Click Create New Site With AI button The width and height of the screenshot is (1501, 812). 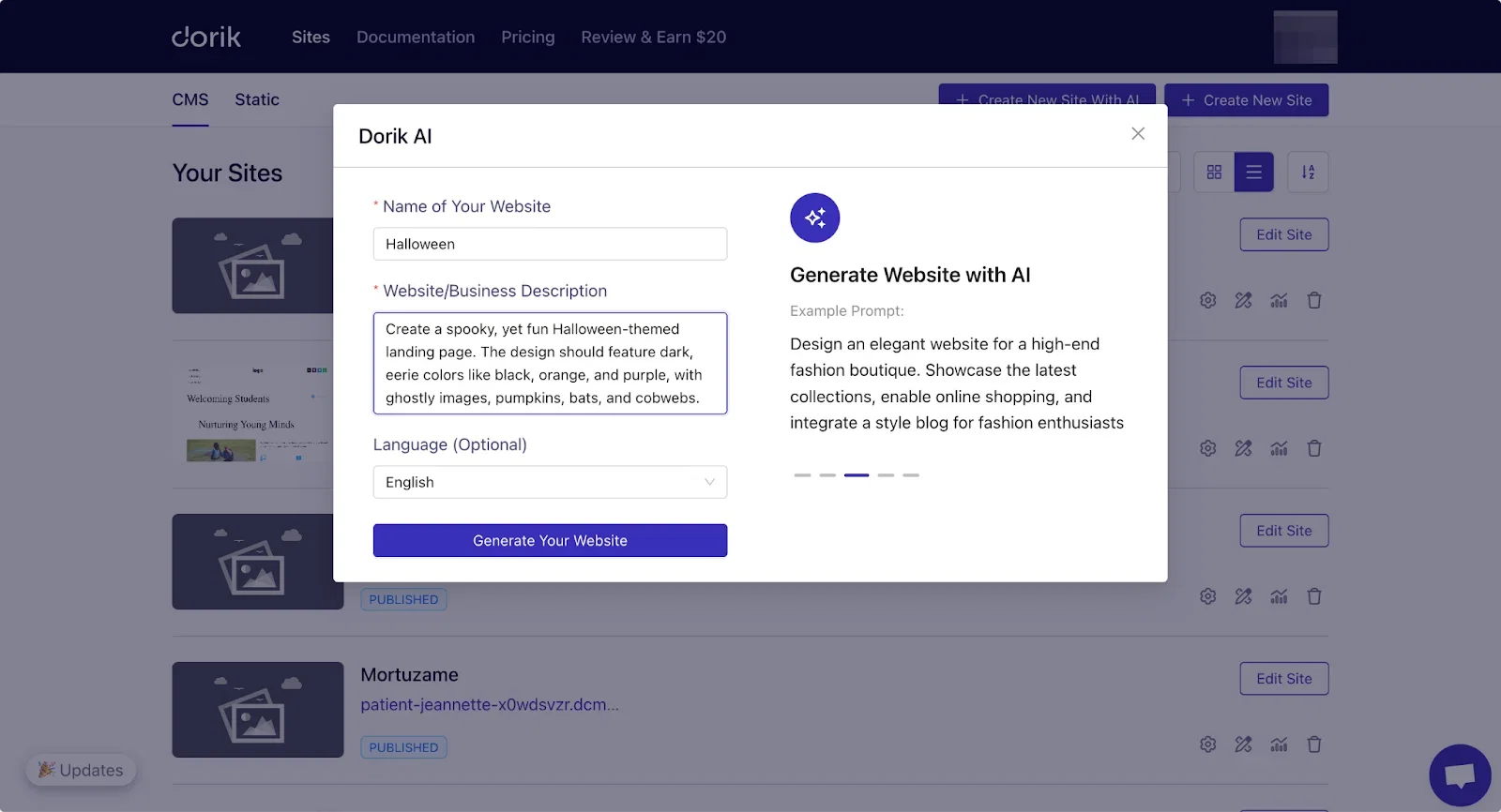pyautogui.click(x=1047, y=95)
